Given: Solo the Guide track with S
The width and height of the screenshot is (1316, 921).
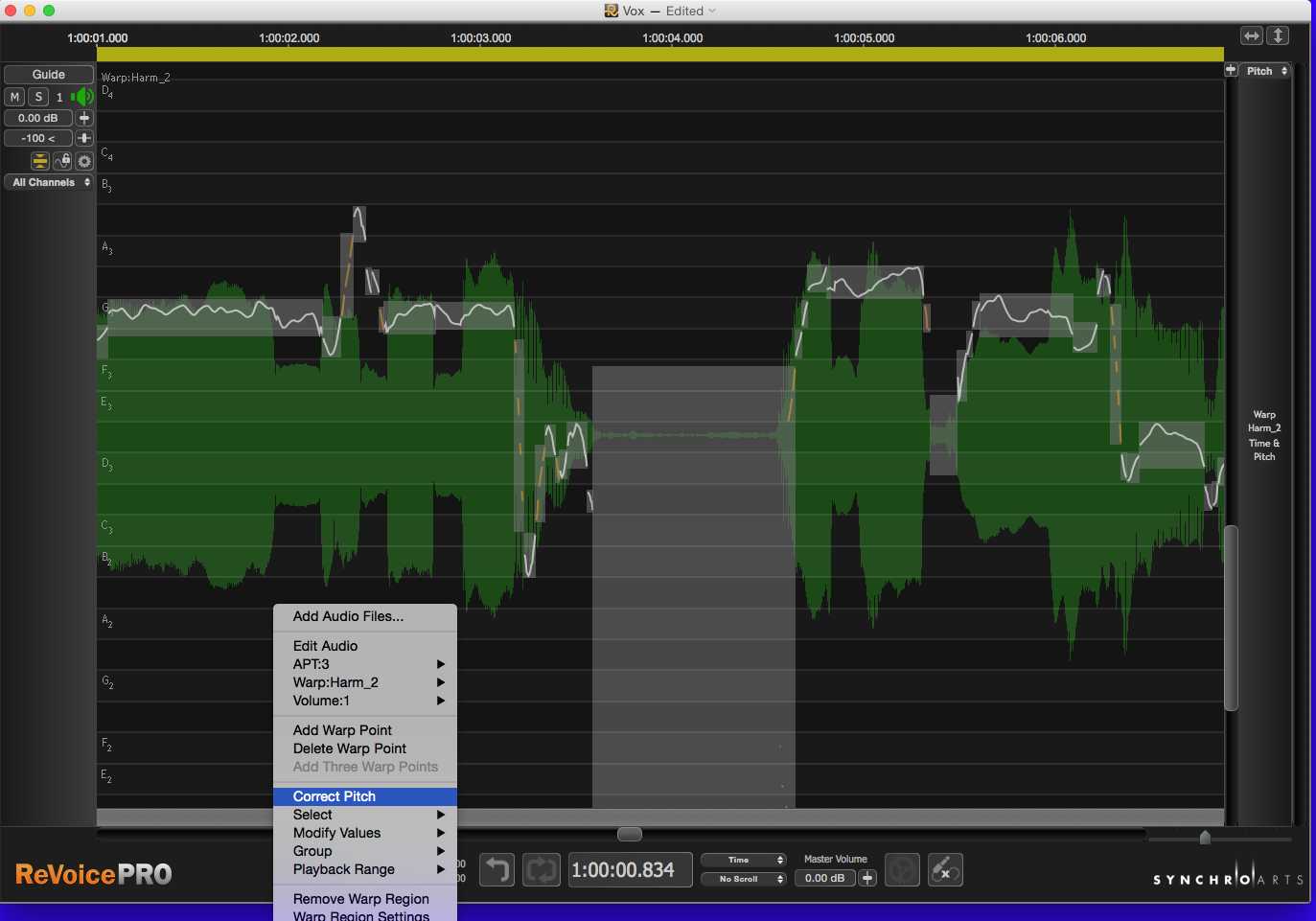Looking at the screenshot, I should click(38, 97).
